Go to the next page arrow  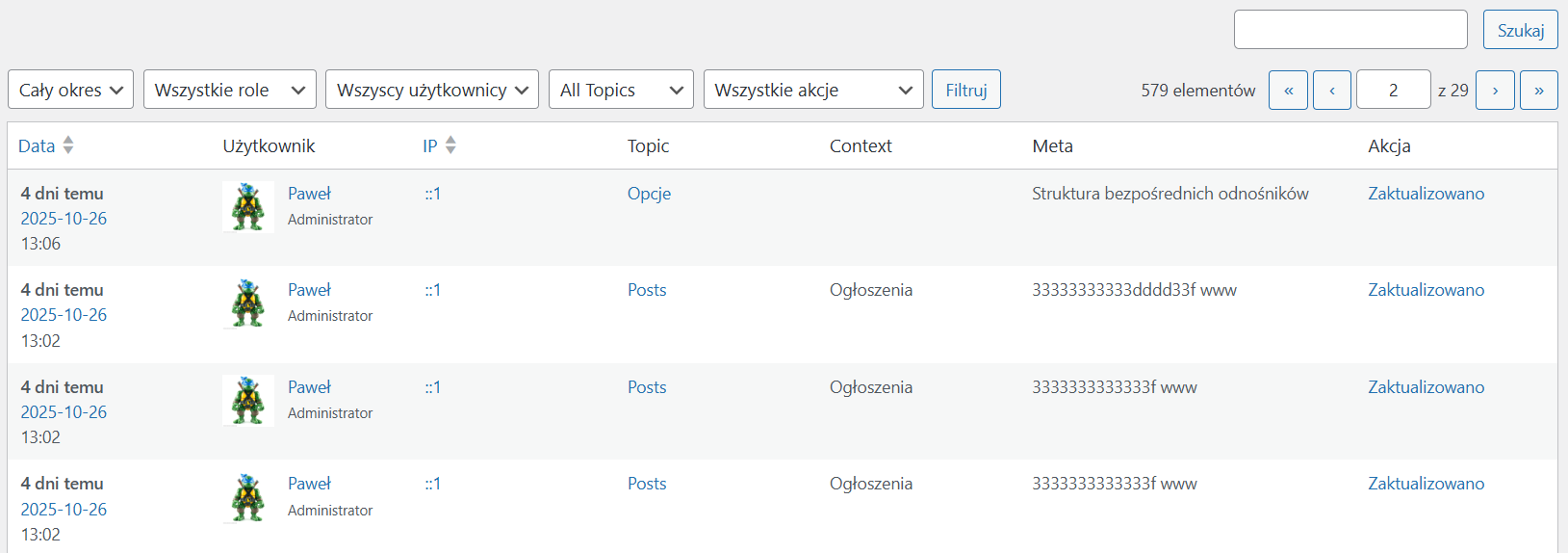click(1495, 91)
